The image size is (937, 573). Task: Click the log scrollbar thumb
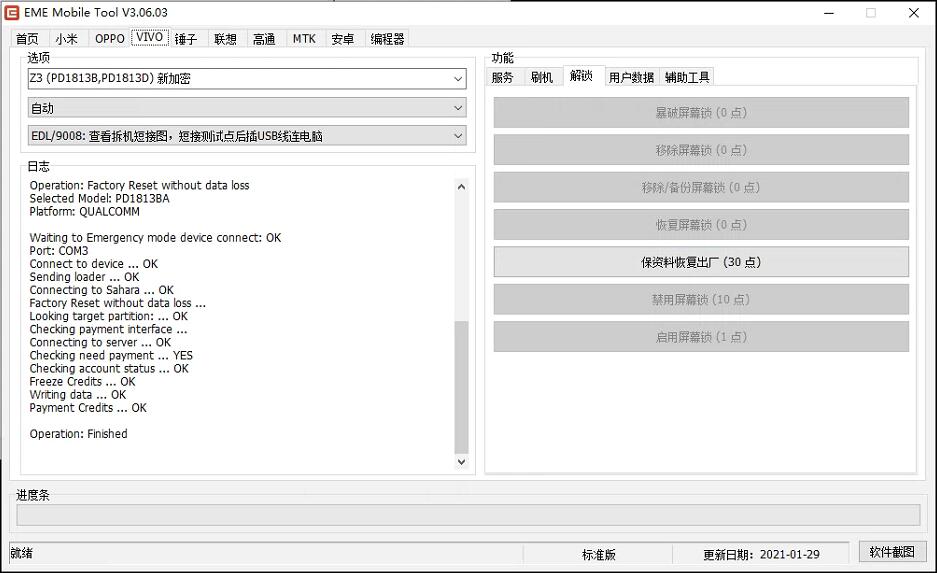point(461,387)
